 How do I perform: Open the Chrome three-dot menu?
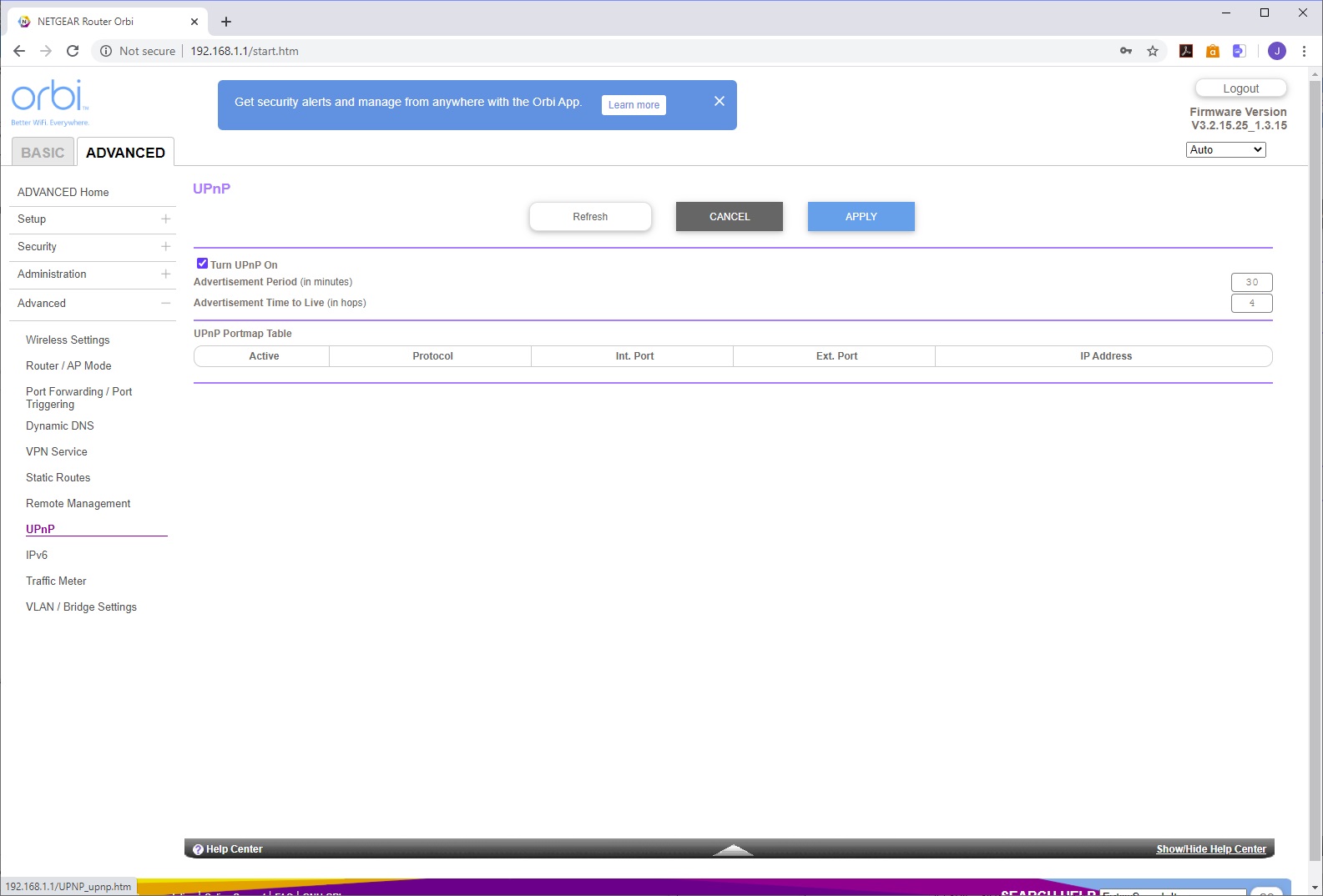(x=1304, y=51)
